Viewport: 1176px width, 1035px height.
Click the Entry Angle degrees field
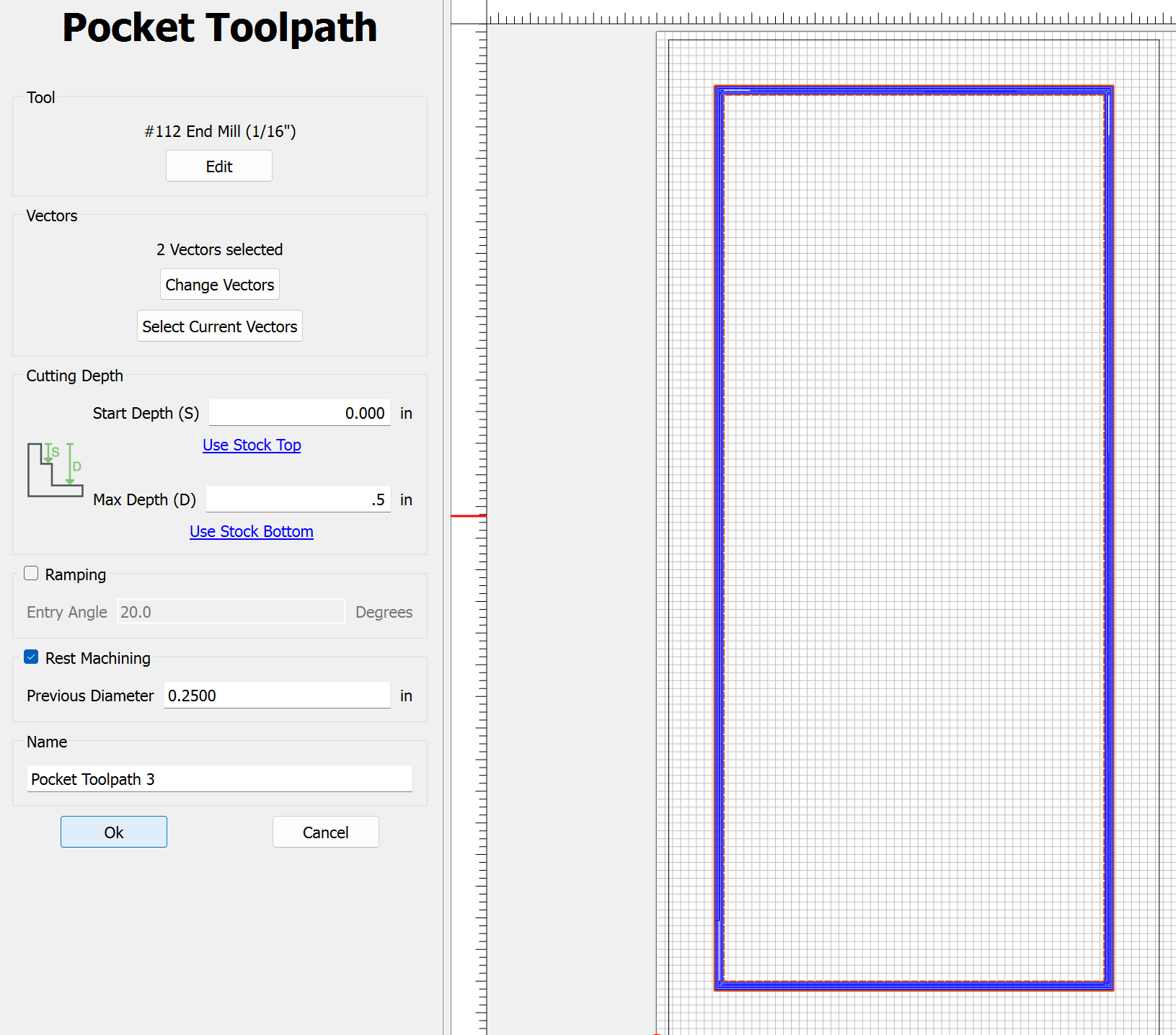231,612
